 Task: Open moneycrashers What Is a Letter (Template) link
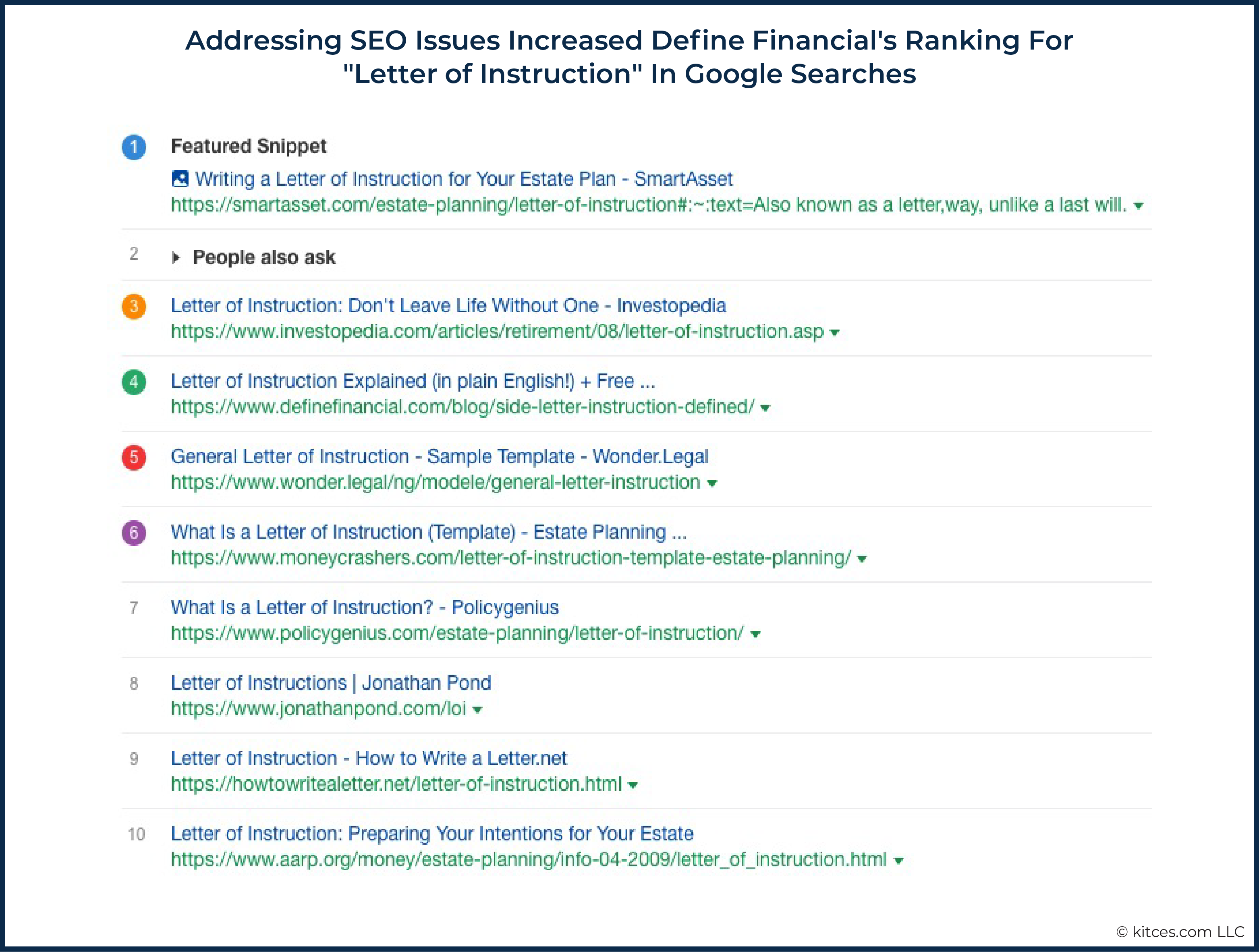429,533
